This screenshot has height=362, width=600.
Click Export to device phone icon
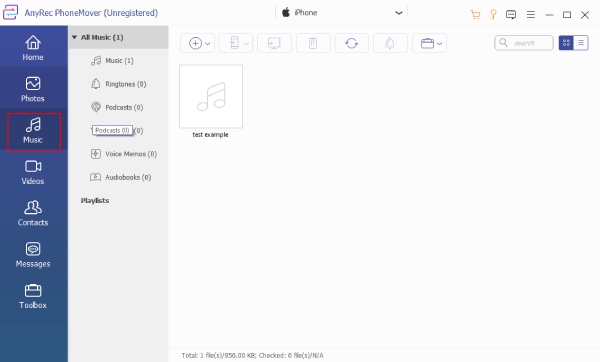coord(234,43)
